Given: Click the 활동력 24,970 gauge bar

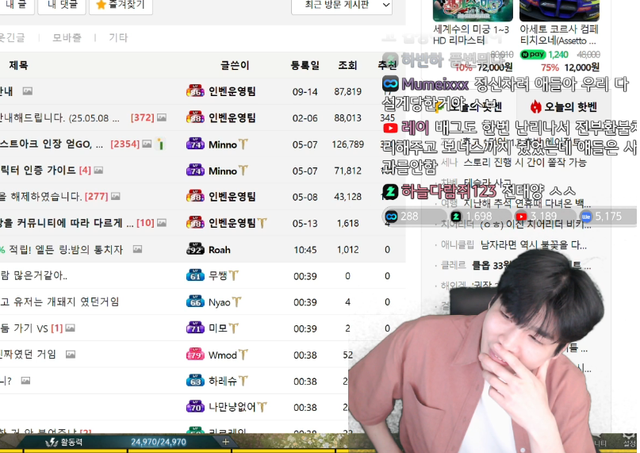Looking at the screenshot, I should (x=157, y=441).
